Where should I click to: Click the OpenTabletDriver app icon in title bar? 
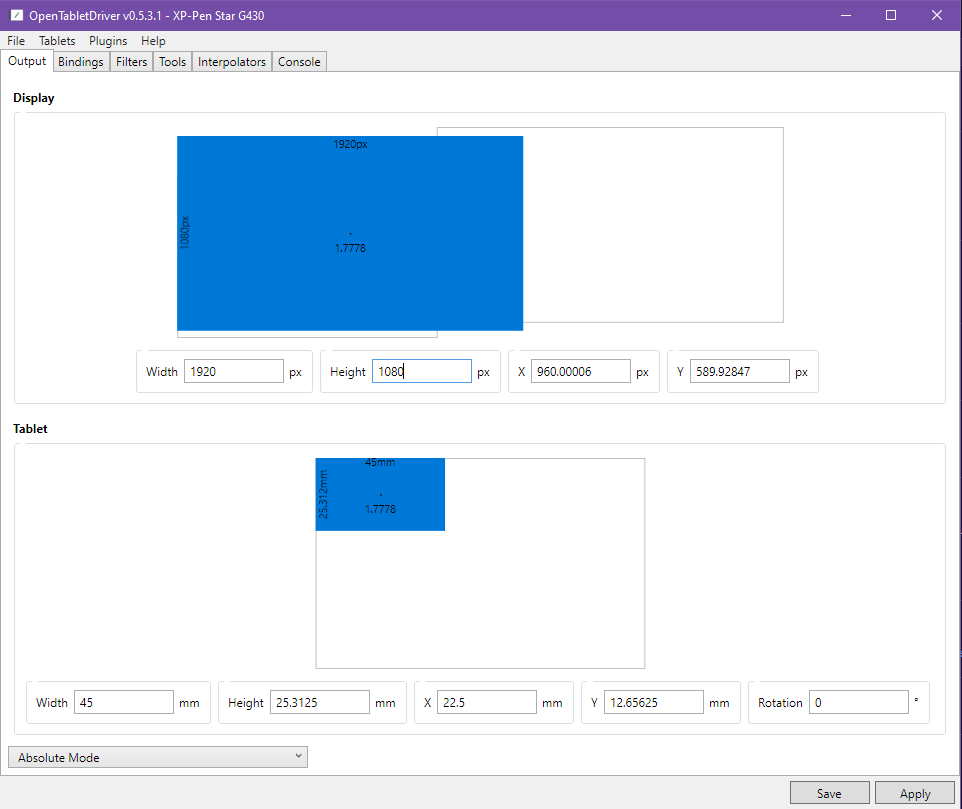(17, 15)
